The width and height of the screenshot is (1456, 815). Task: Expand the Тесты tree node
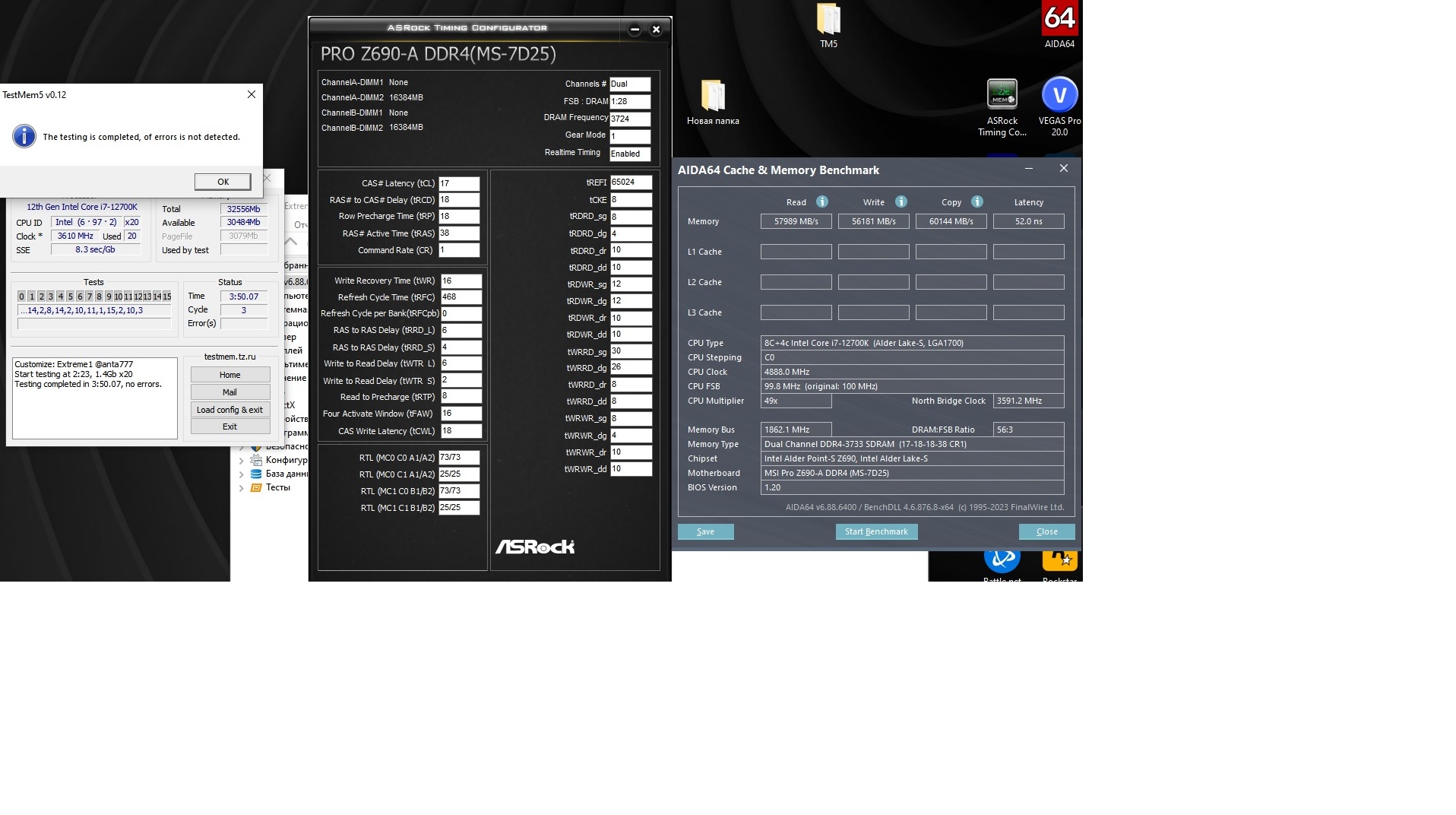click(x=242, y=488)
